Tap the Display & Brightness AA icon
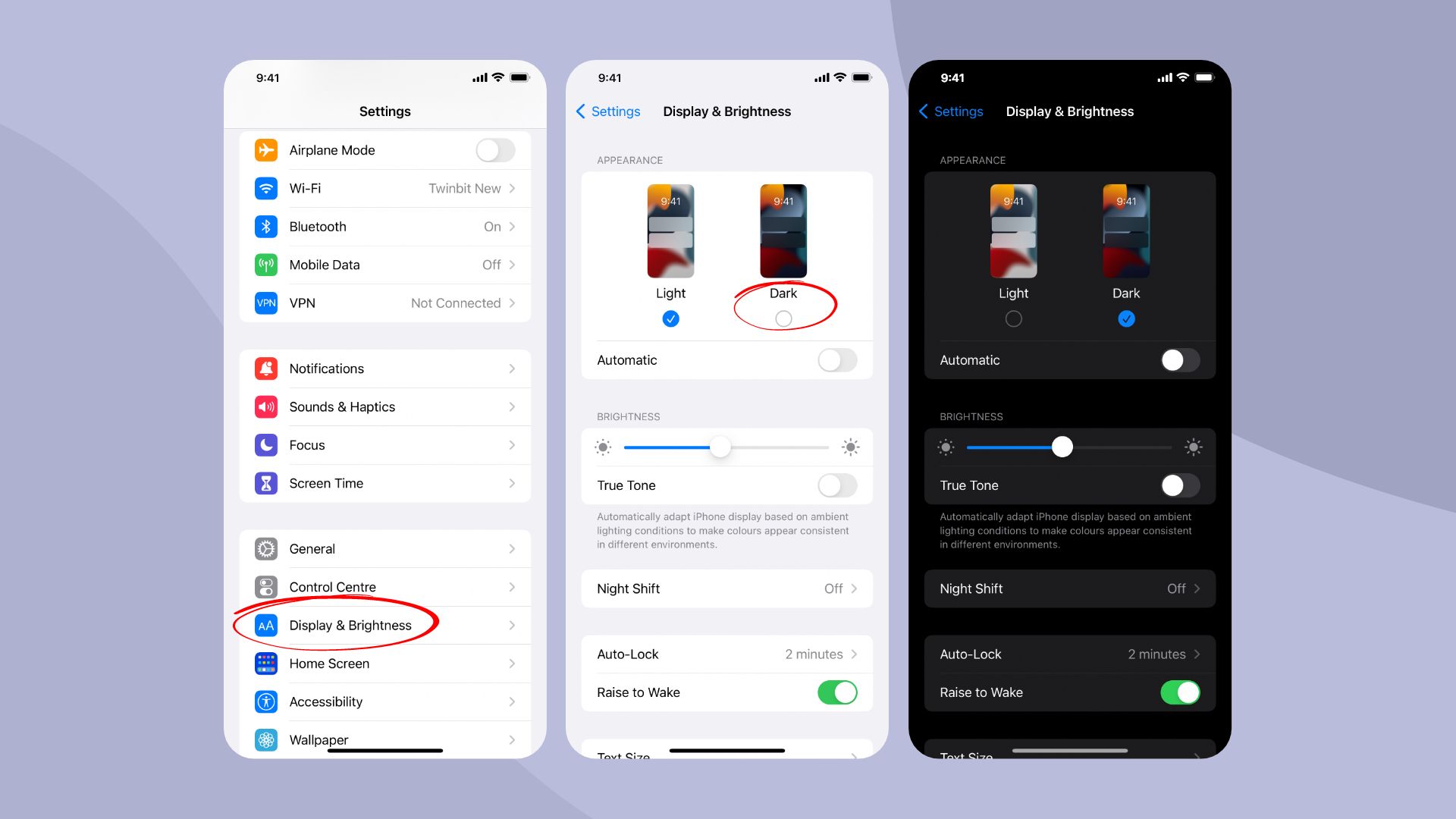Screen dimensions: 1456x819 265,625
